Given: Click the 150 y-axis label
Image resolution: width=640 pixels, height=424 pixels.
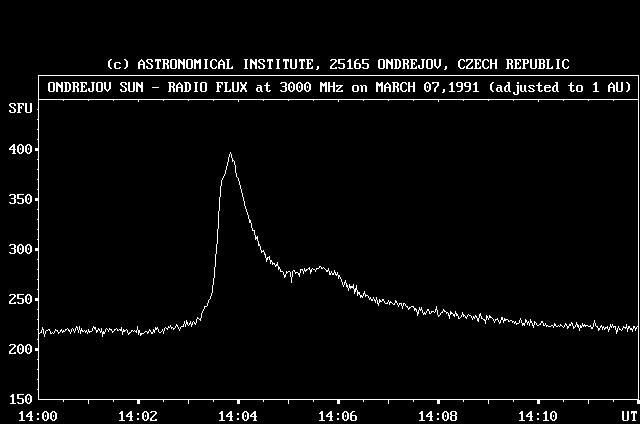Looking at the screenshot, I should click(x=19, y=399).
